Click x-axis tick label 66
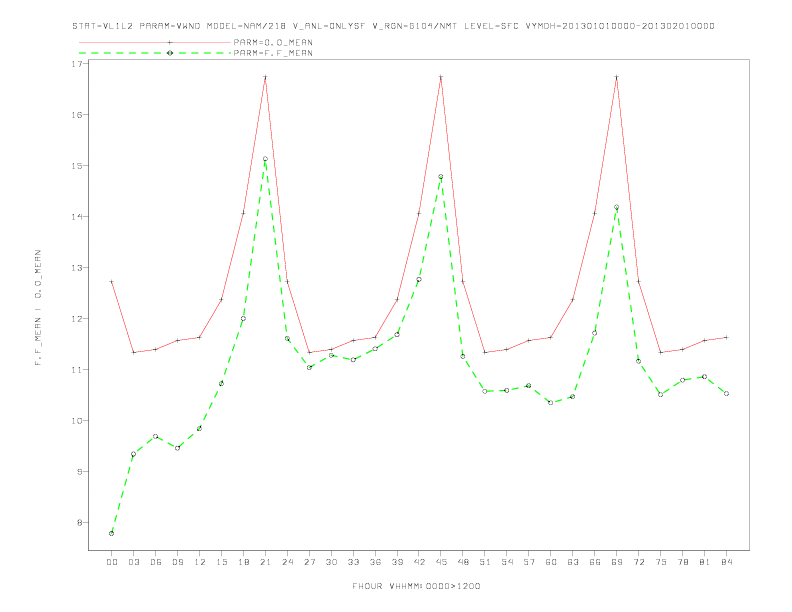 595,562
